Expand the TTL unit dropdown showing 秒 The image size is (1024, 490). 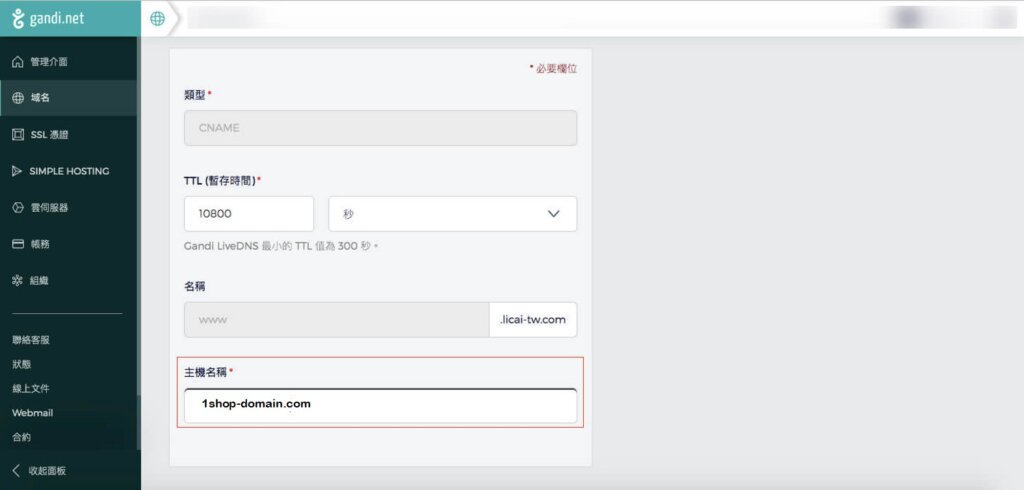[x=453, y=214]
